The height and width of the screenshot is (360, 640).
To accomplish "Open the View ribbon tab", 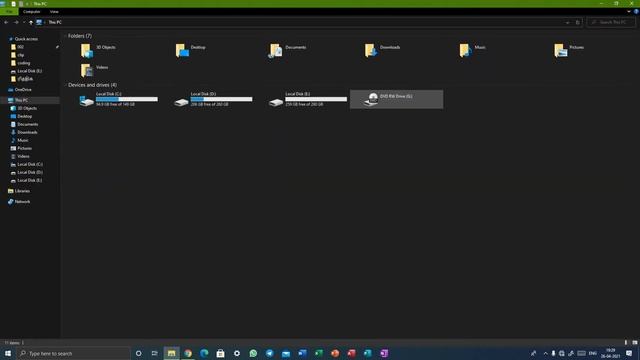I will coord(54,11).
